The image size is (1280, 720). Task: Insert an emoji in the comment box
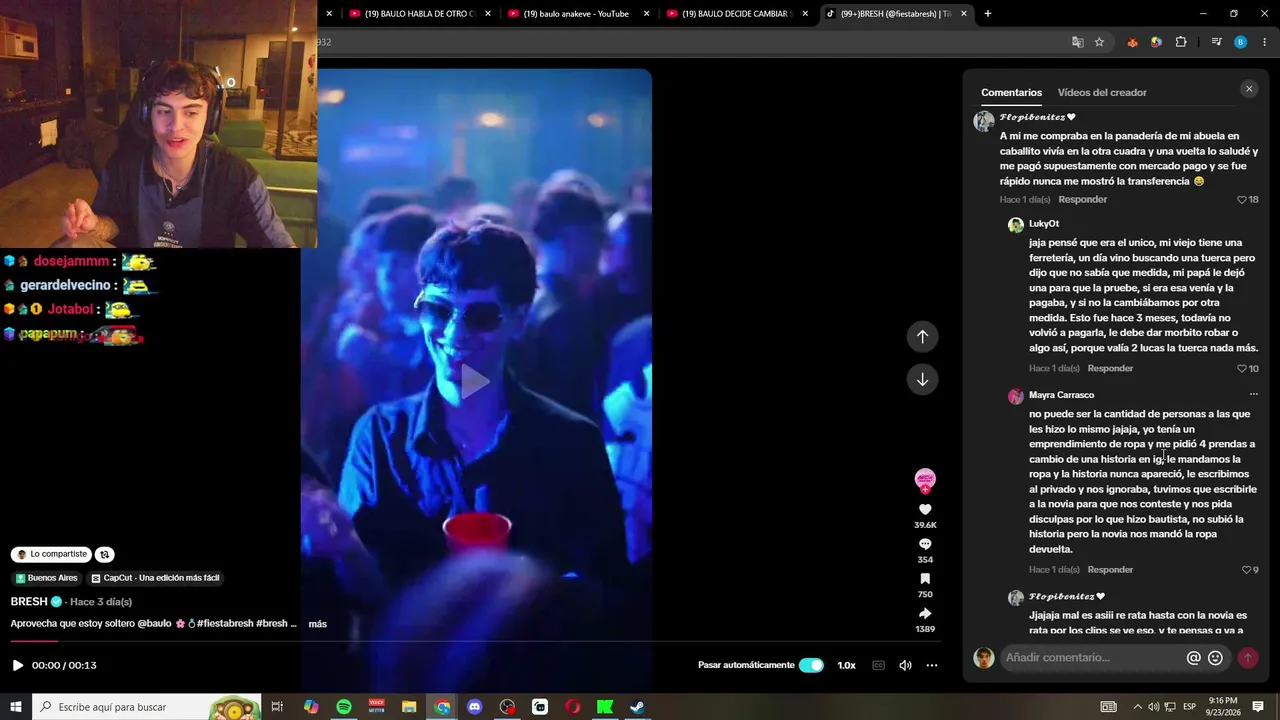[1215, 658]
